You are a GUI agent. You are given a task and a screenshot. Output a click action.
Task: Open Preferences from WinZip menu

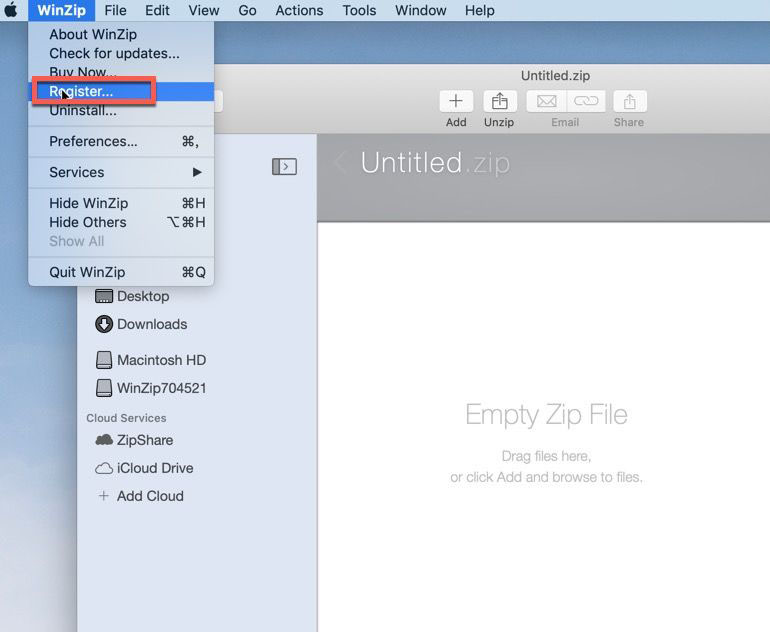(121, 141)
